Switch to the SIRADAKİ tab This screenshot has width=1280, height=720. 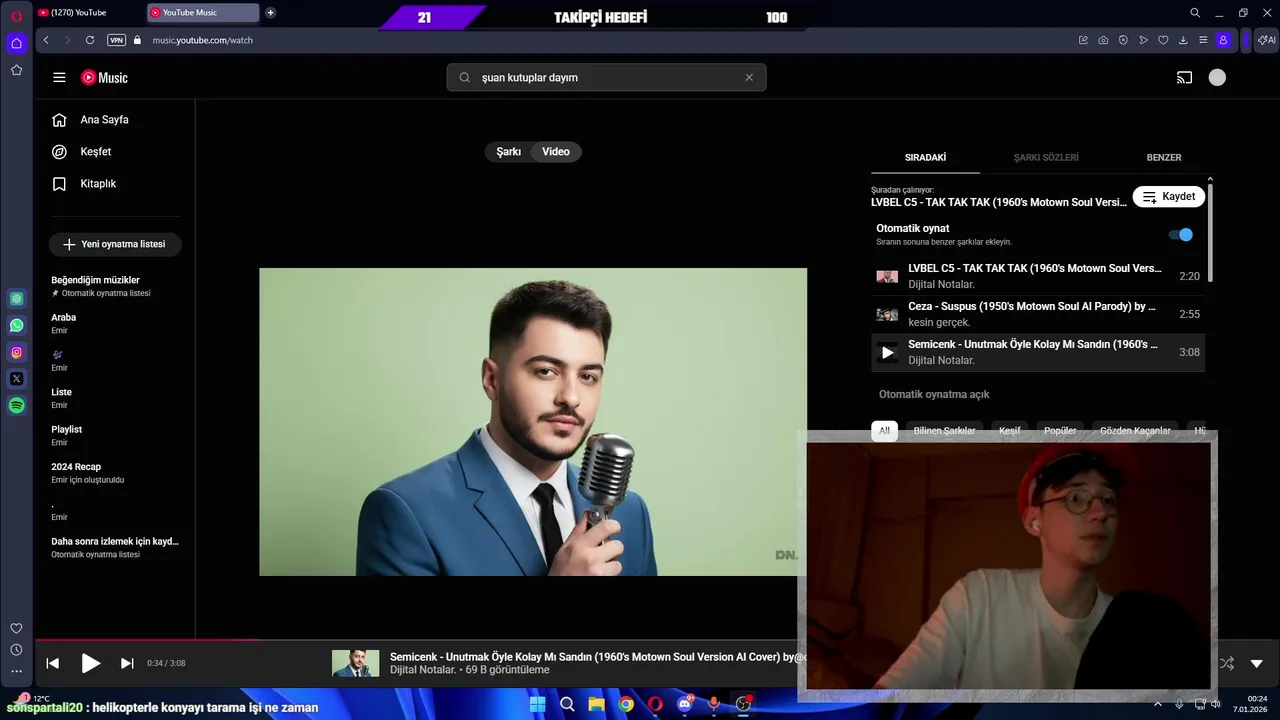[925, 157]
